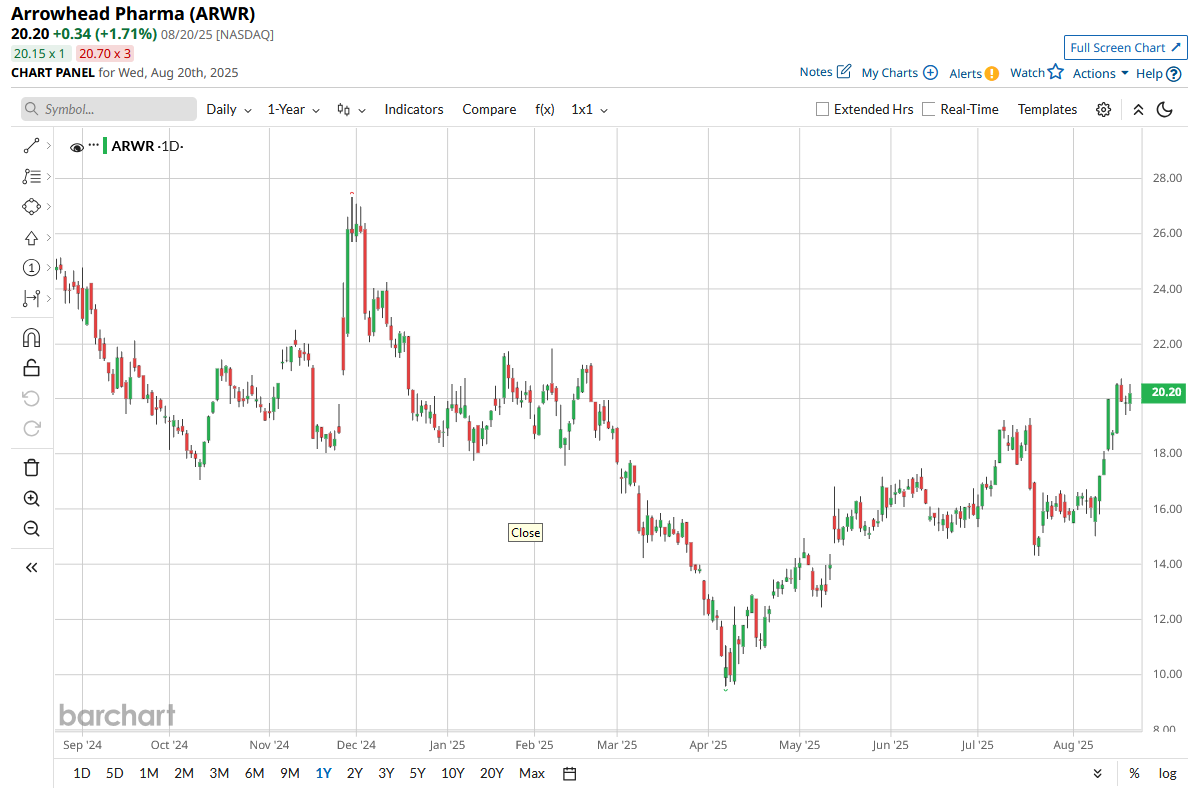This screenshot has width=1201, height=805.
Task: Expand the annotation tool options arrow
Action: (48, 268)
